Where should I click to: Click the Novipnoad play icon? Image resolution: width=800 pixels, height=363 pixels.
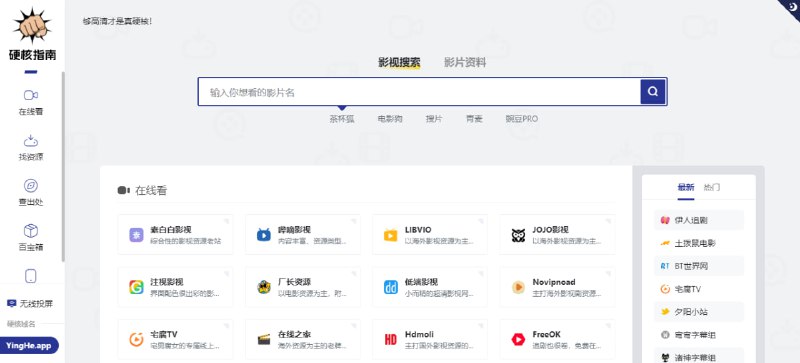[518, 287]
